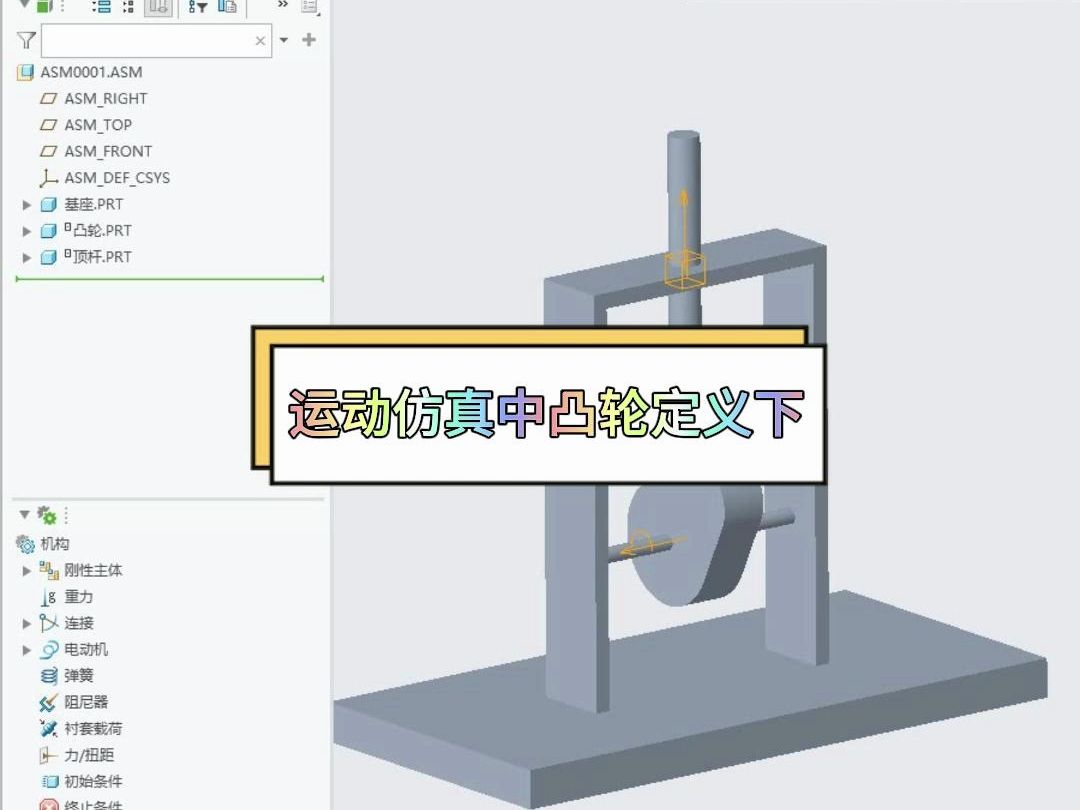Select ASM_DEF_CSYS coordinate system
1080x810 pixels.
click(116, 178)
